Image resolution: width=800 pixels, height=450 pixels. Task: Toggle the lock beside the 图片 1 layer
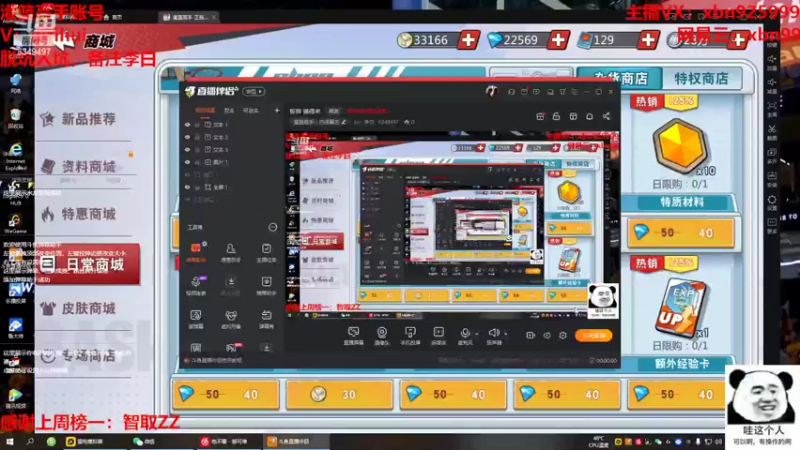coord(197,162)
